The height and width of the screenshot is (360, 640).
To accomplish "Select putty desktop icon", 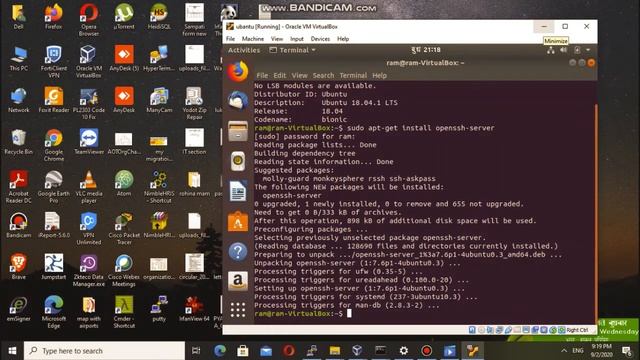I will click(159, 309).
